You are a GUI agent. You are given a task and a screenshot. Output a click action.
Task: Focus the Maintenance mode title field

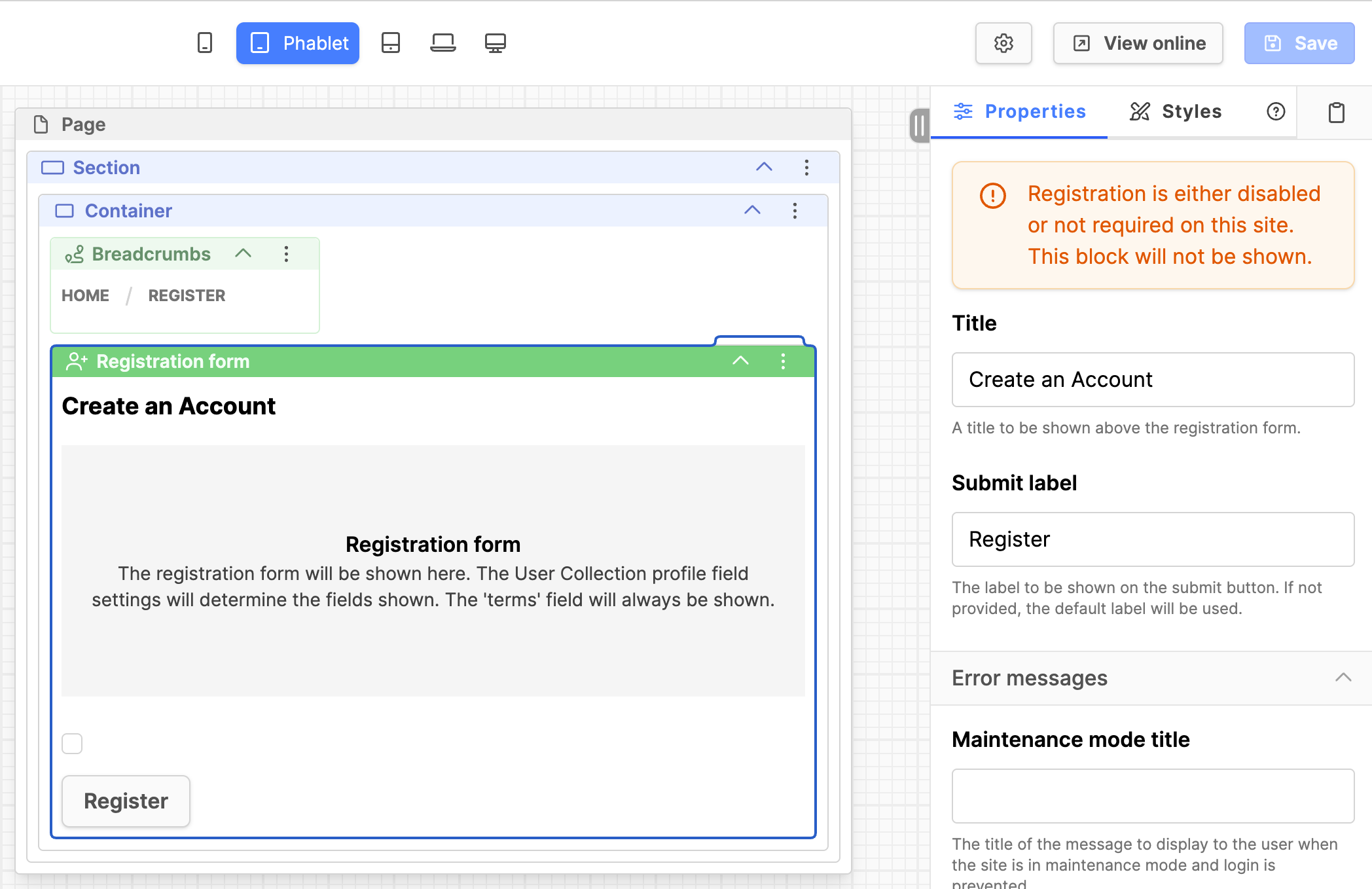(1153, 795)
